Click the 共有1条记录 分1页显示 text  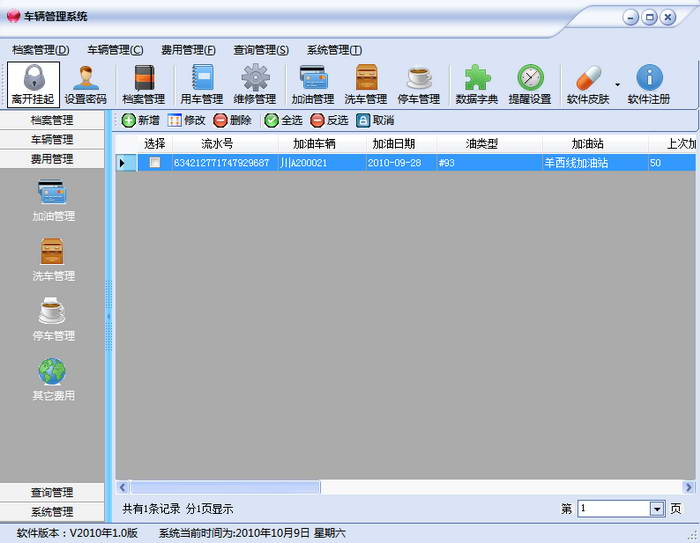[178, 509]
